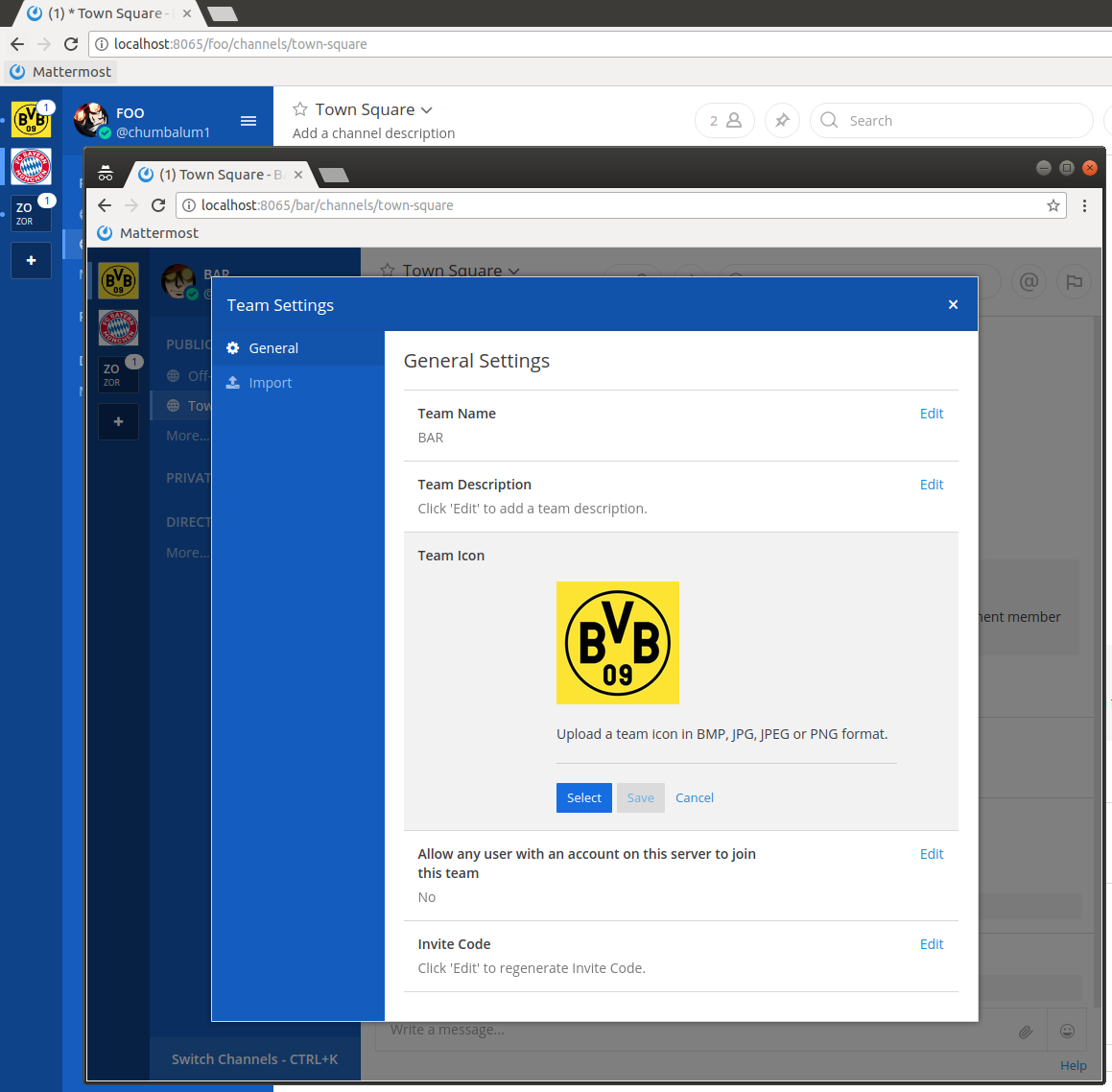The height and width of the screenshot is (1092, 1112).
Task: Click the address bar of the back browser window
Action: (x=603, y=44)
